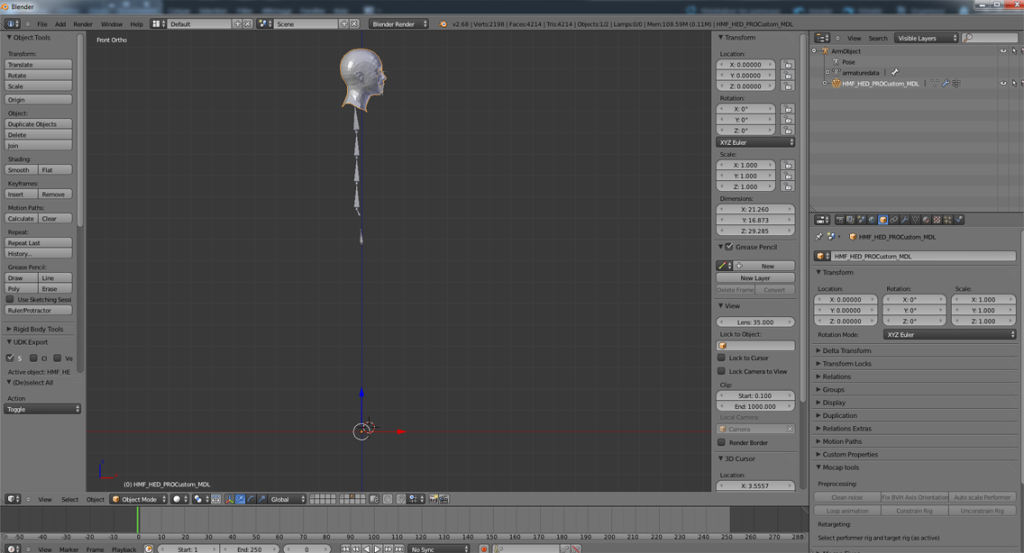Click the Duplicate Objects button
Screen dimensions: 1024x553
click(39, 124)
